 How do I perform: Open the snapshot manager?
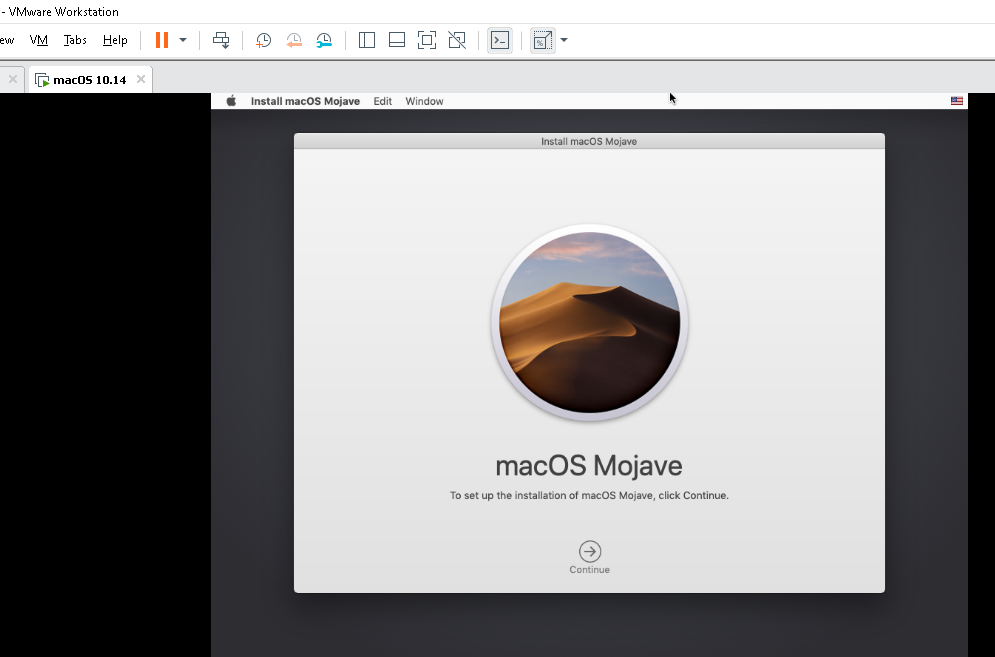tap(324, 40)
